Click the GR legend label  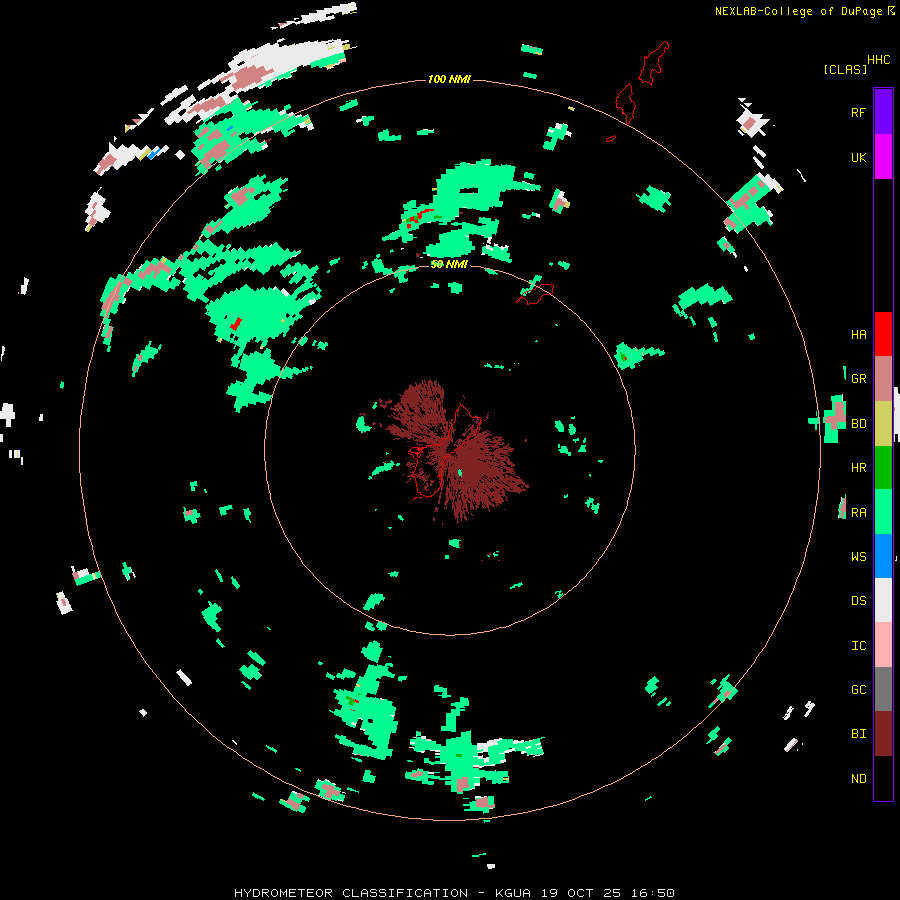[858, 379]
